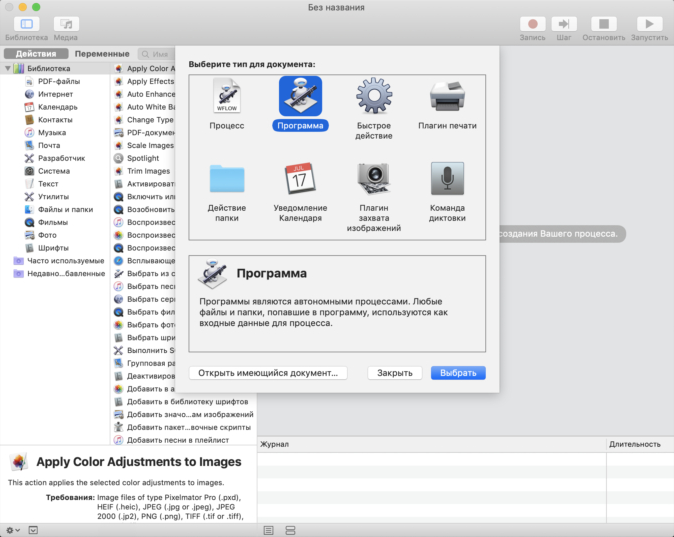This screenshot has height=537, width=674.
Task: Click the Закрыть button
Action: tap(395, 373)
